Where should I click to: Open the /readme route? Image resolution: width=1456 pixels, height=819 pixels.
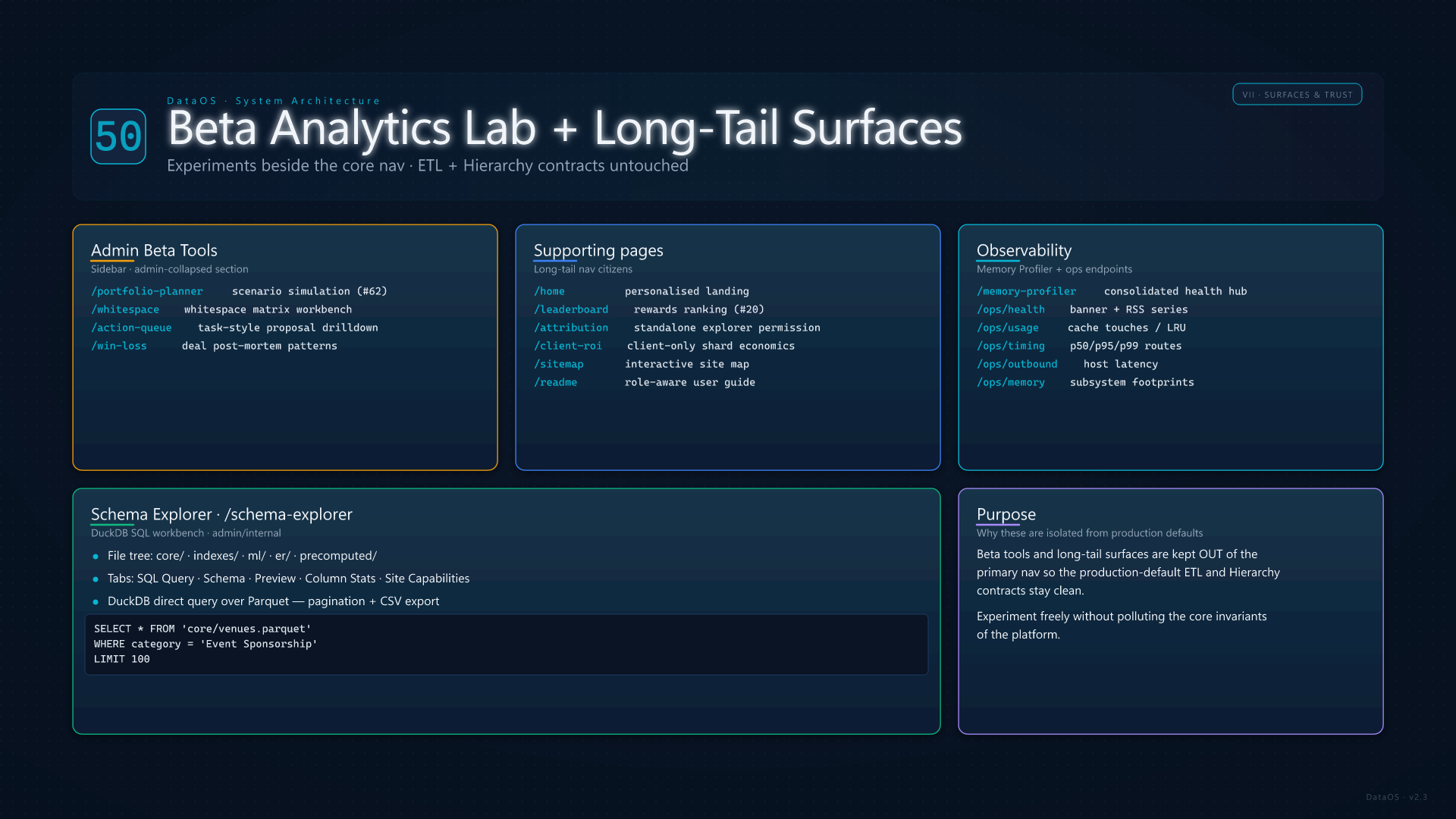[x=556, y=382]
